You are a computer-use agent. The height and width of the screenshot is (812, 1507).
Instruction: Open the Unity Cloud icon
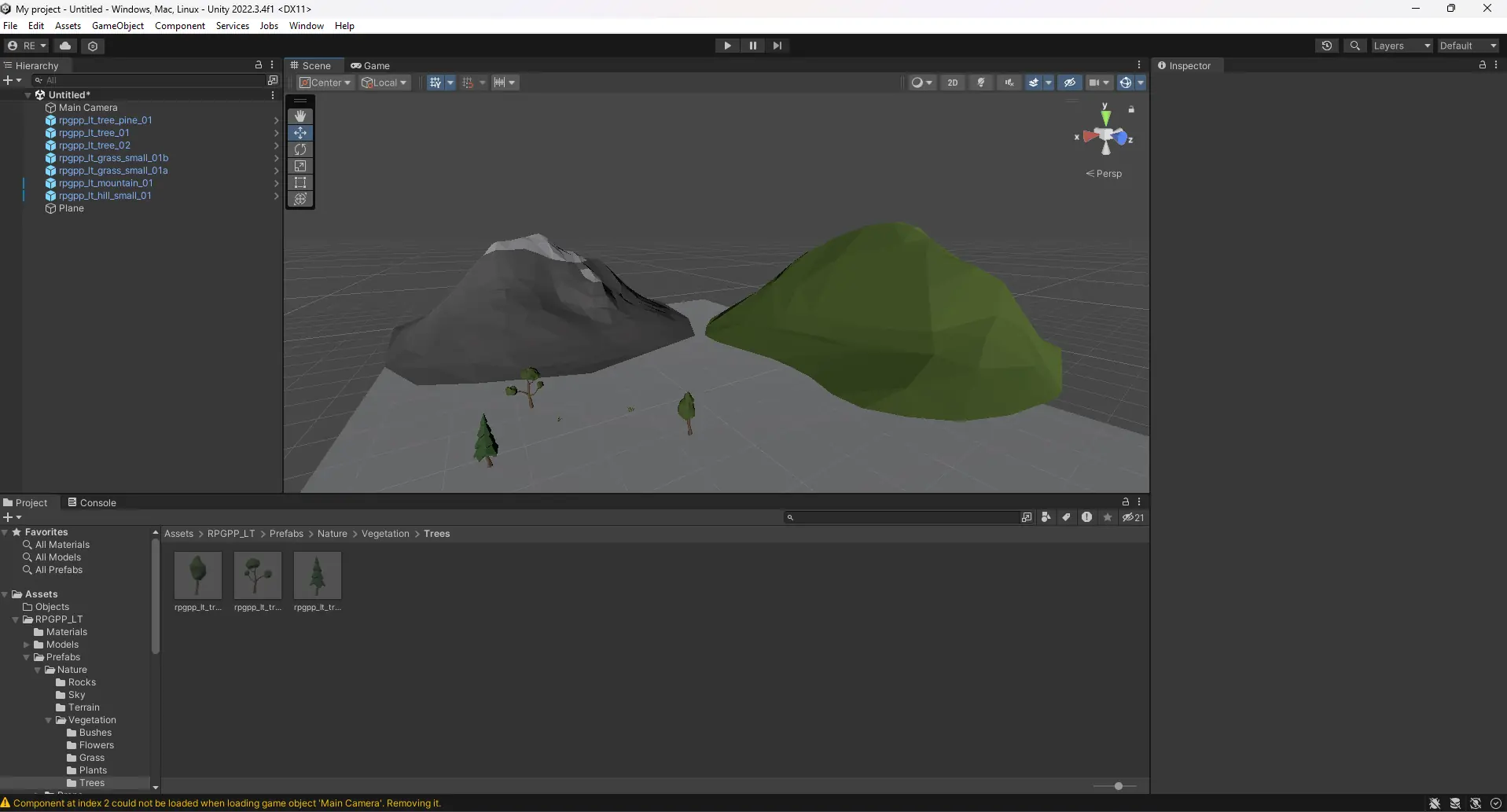pyautogui.click(x=65, y=46)
